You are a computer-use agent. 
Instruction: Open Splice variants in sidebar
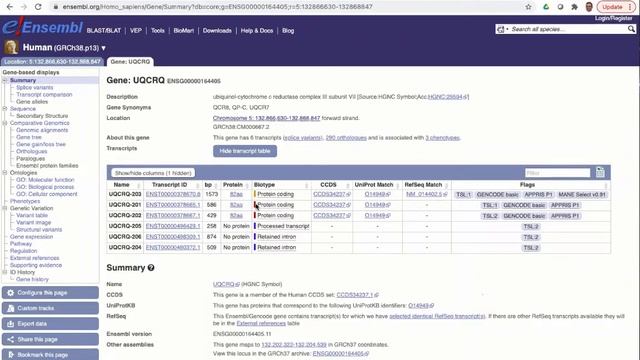pyautogui.click(x=35, y=87)
